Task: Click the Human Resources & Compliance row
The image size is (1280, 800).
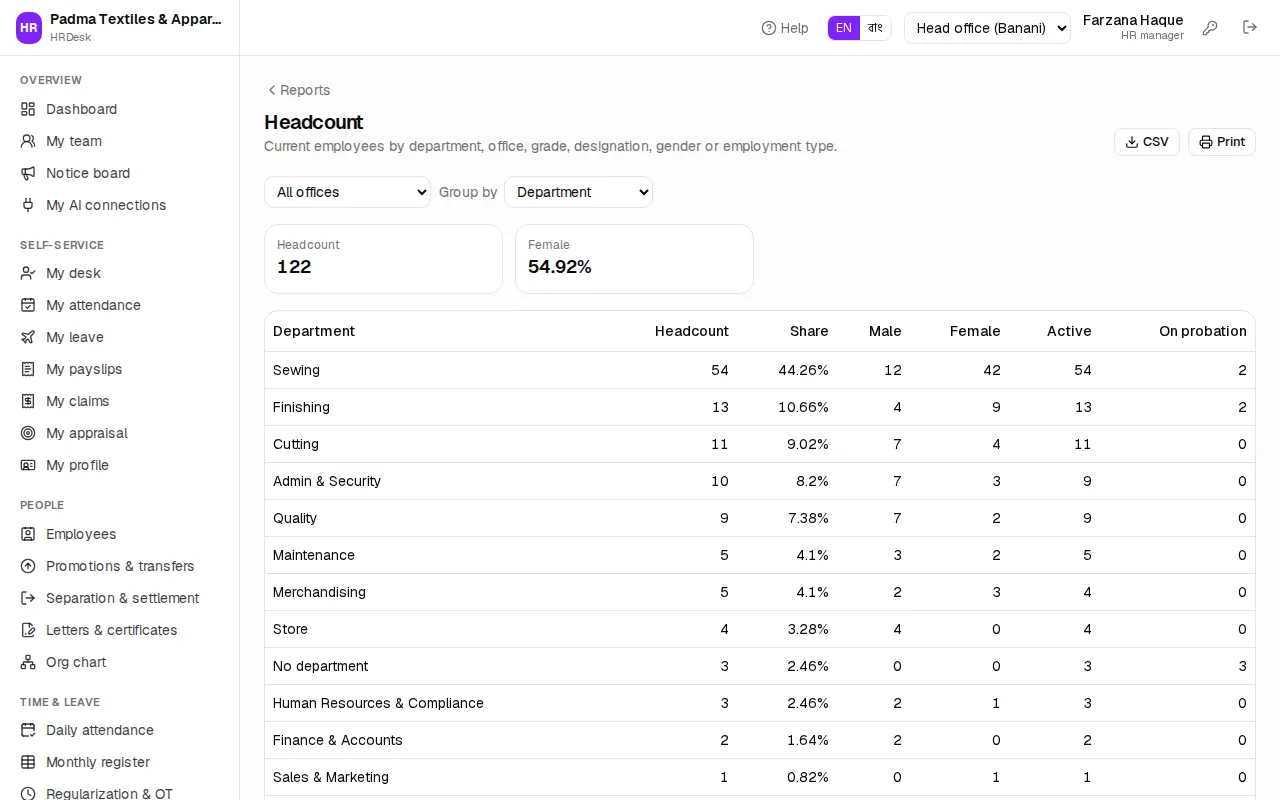Action: pyautogui.click(x=760, y=703)
